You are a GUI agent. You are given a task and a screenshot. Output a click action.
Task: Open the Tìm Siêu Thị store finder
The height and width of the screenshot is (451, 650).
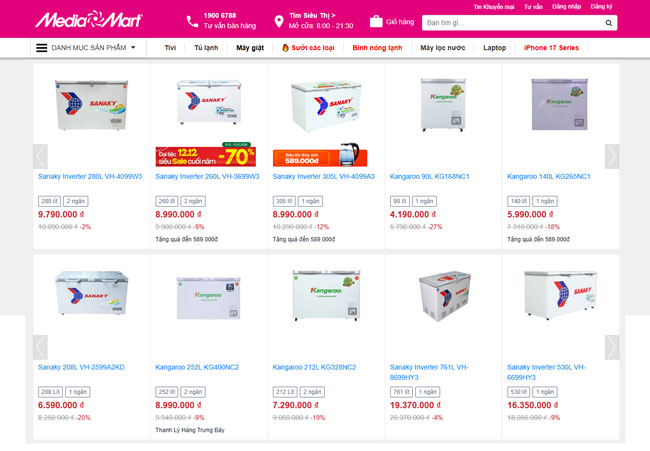312,15
